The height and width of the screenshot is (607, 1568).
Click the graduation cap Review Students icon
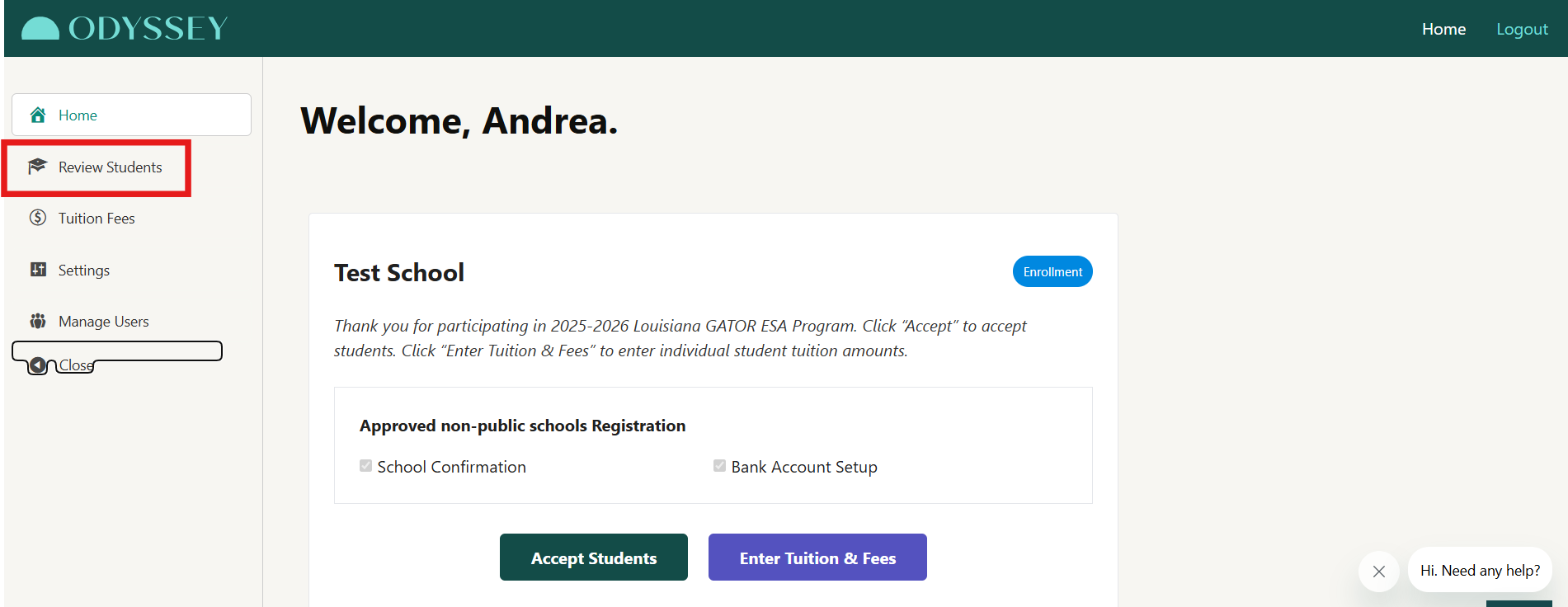click(37, 167)
